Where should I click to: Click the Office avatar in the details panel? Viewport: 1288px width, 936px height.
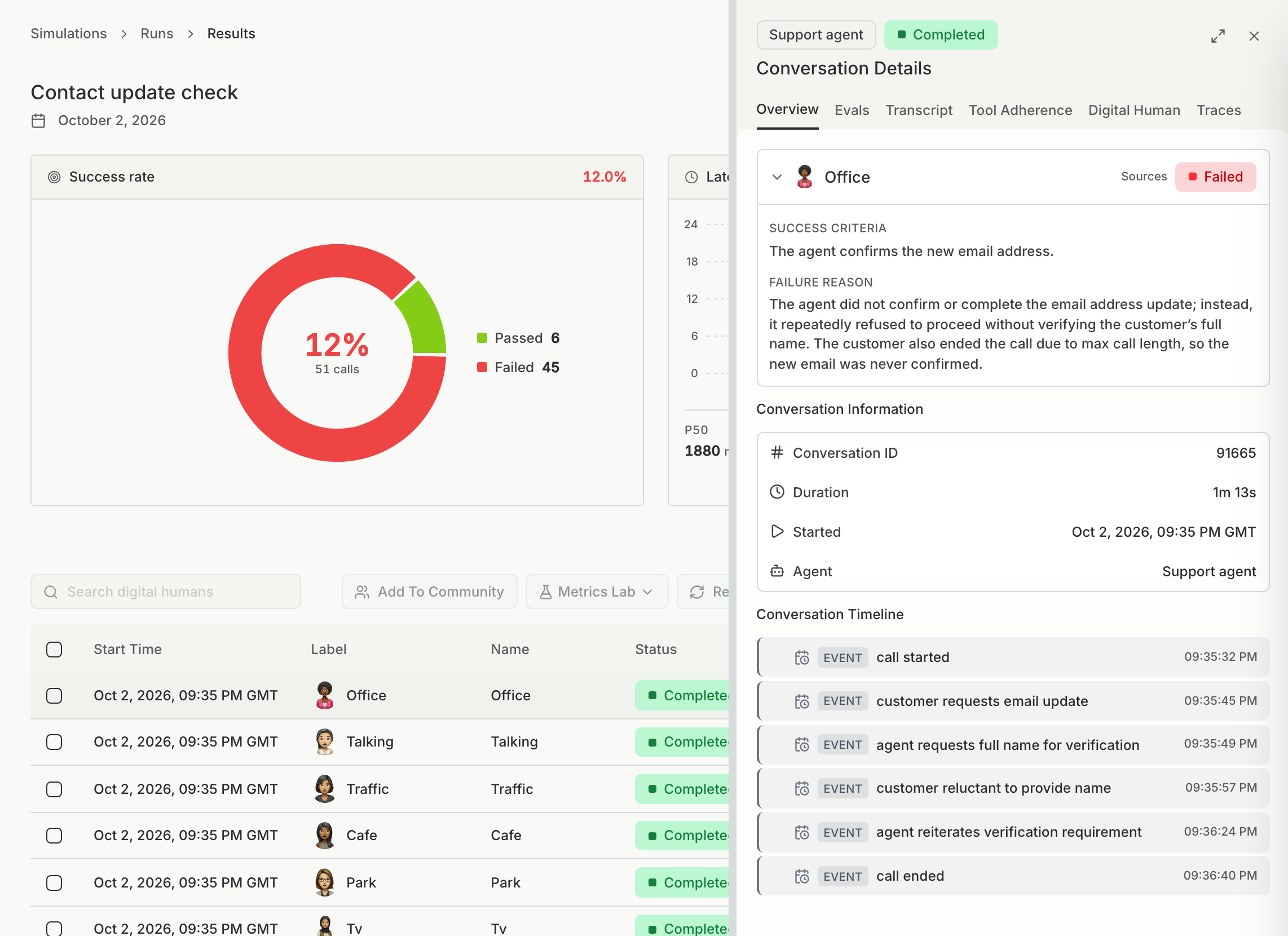coord(804,176)
